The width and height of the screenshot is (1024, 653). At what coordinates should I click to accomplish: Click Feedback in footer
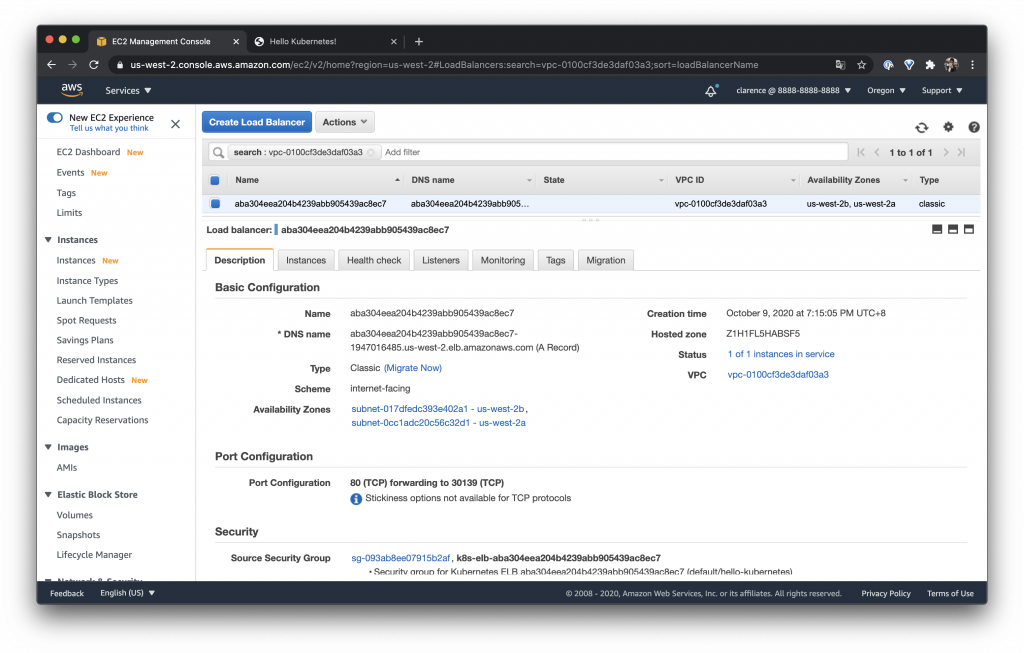[x=67, y=594]
